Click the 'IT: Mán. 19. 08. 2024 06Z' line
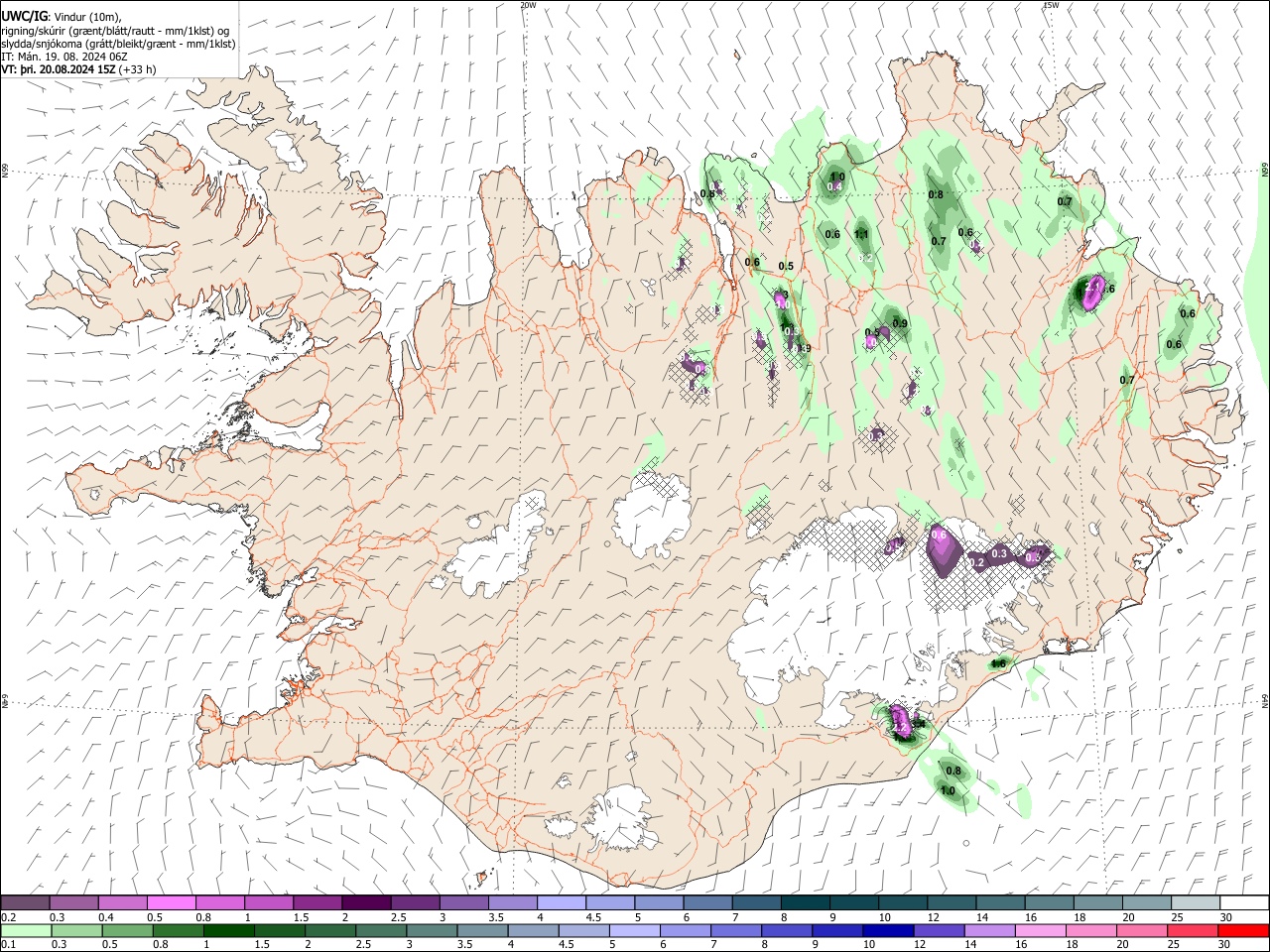Image resolution: width=1270 pixels, height=952 pixels. (x=64, y=57)
